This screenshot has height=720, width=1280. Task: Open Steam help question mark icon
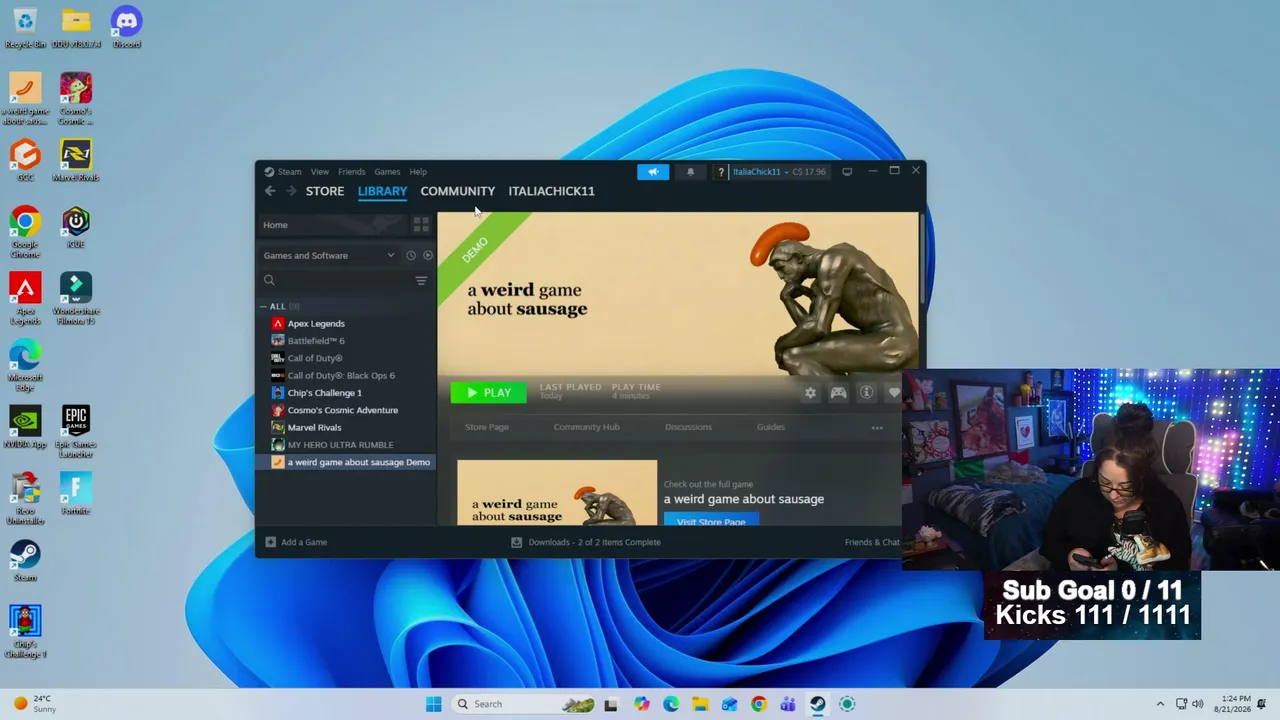[x=720, y=172]
